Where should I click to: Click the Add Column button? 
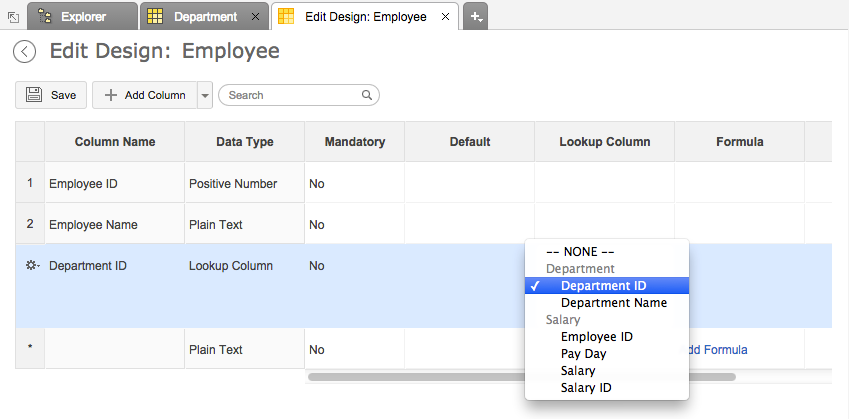tap(145, 95)
